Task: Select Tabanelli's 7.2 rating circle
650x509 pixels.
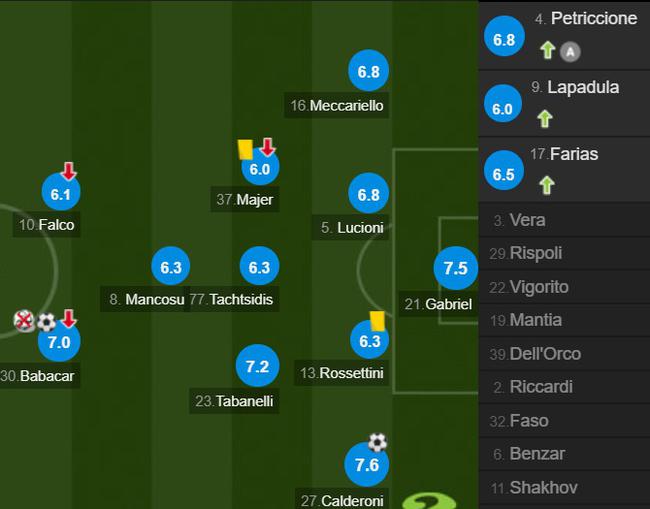Action: (257, 366)
